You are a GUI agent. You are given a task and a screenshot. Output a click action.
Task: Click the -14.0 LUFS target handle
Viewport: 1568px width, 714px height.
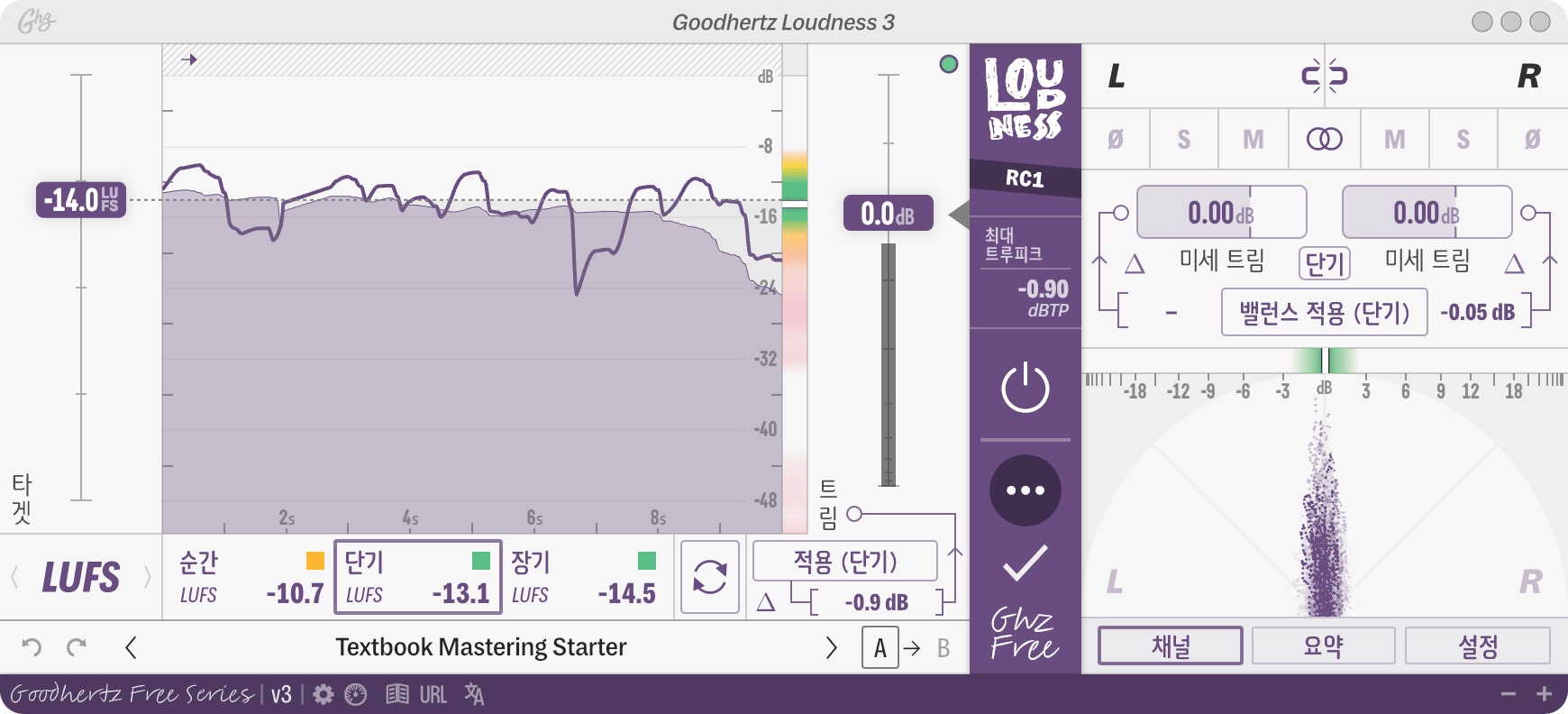pos(81,199)
